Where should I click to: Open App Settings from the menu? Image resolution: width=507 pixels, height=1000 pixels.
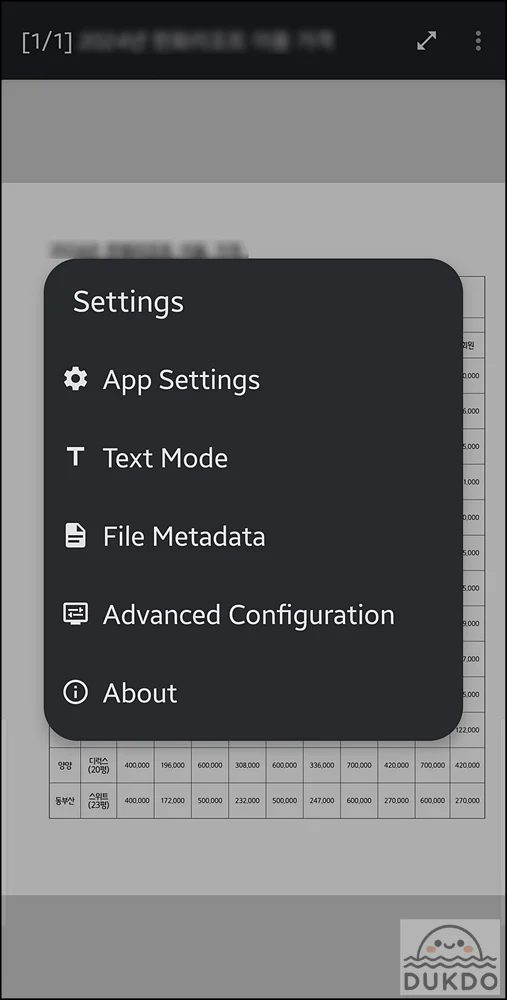coord(253,380)
